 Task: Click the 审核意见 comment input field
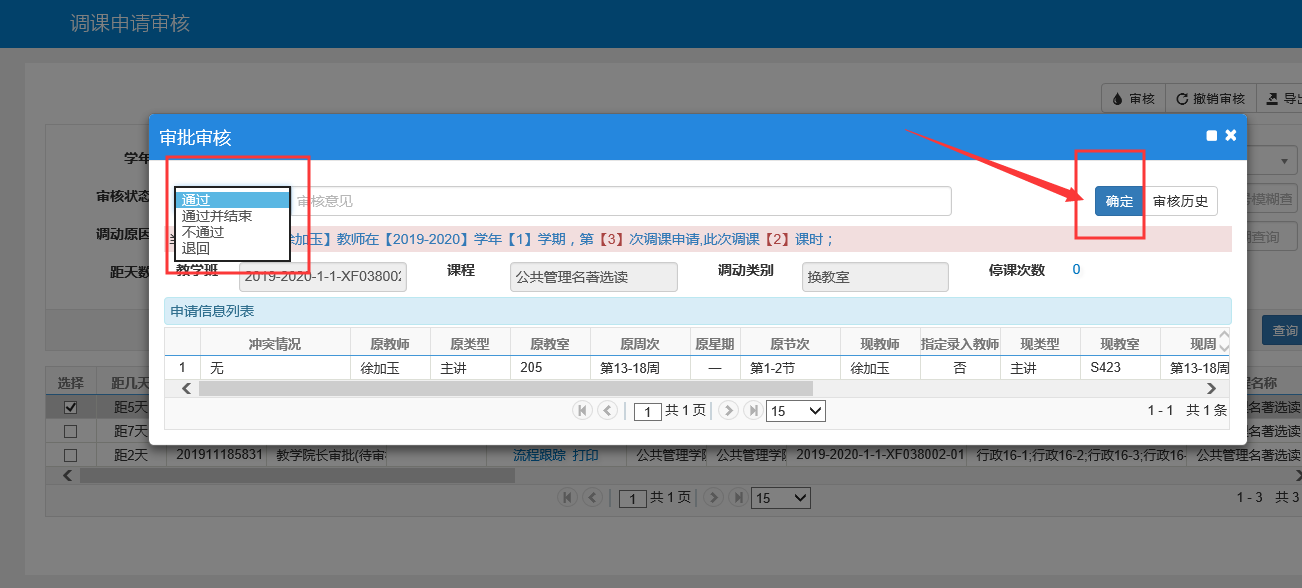[620, 201]
